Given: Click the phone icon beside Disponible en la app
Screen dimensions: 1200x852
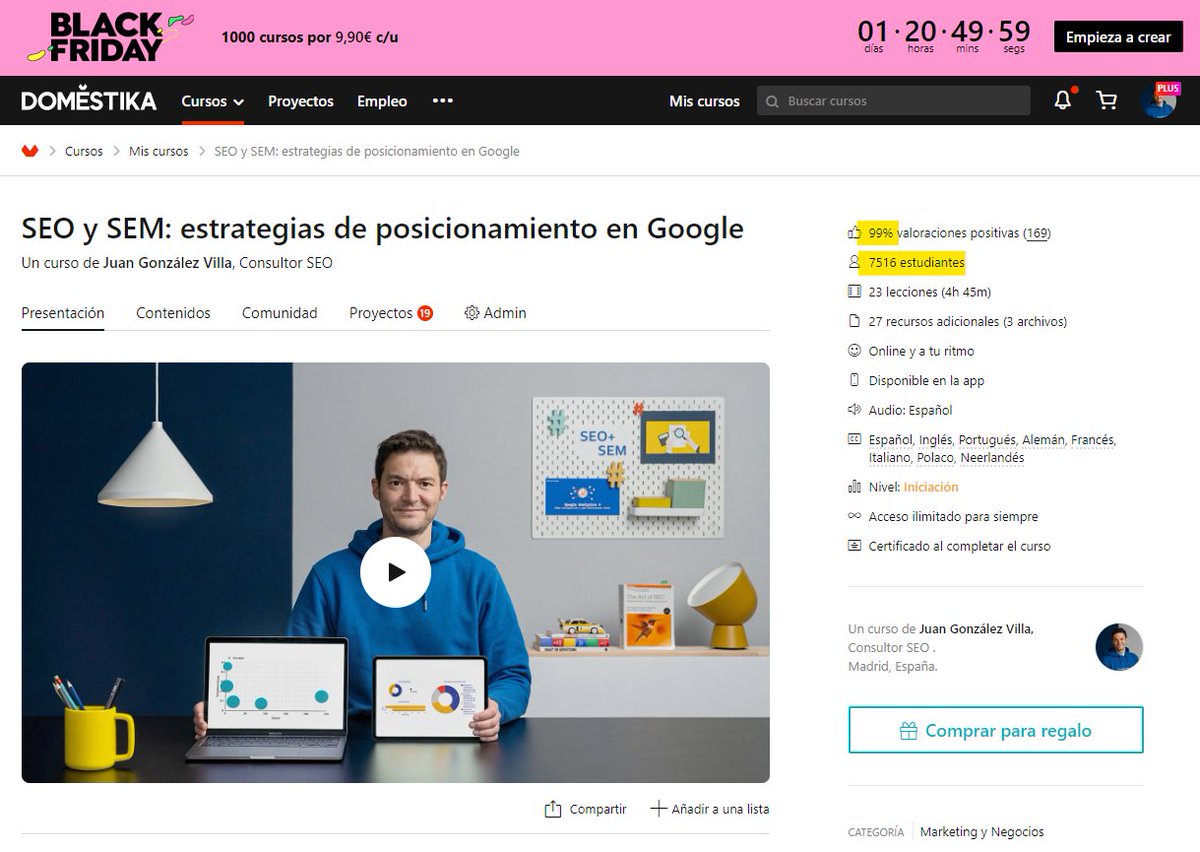Looking at the screenshot, I should tap(854, 380).
